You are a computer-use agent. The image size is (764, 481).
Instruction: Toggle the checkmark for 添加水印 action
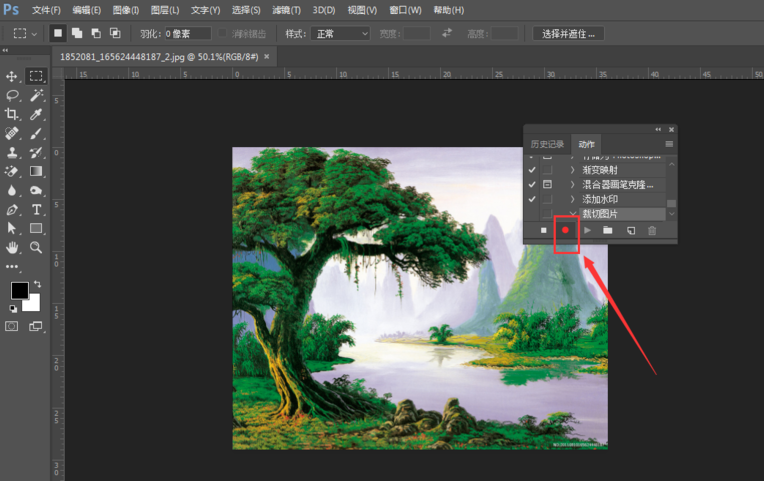(532, 199)
